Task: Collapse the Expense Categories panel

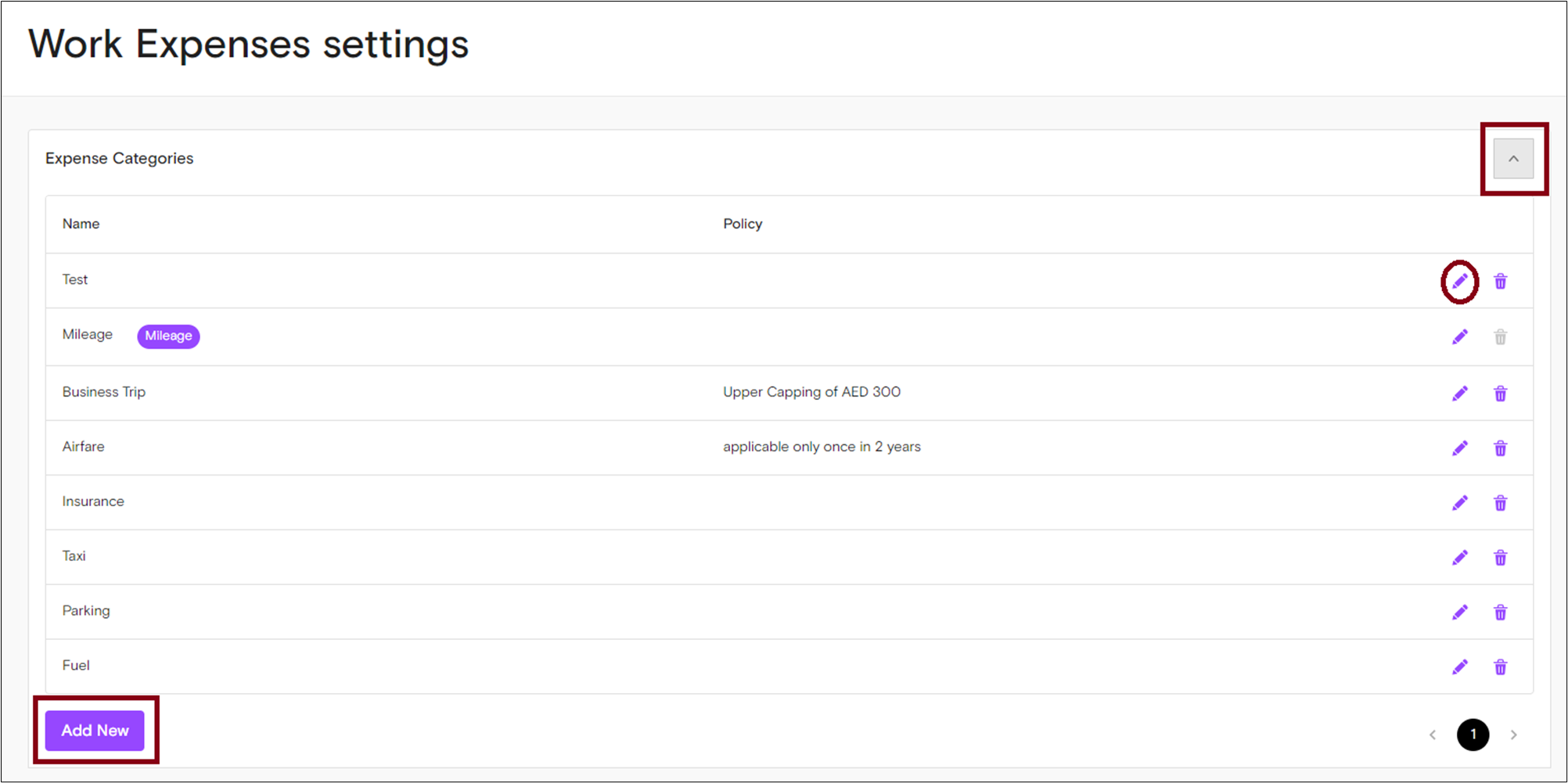Action: click(1515, 157)
